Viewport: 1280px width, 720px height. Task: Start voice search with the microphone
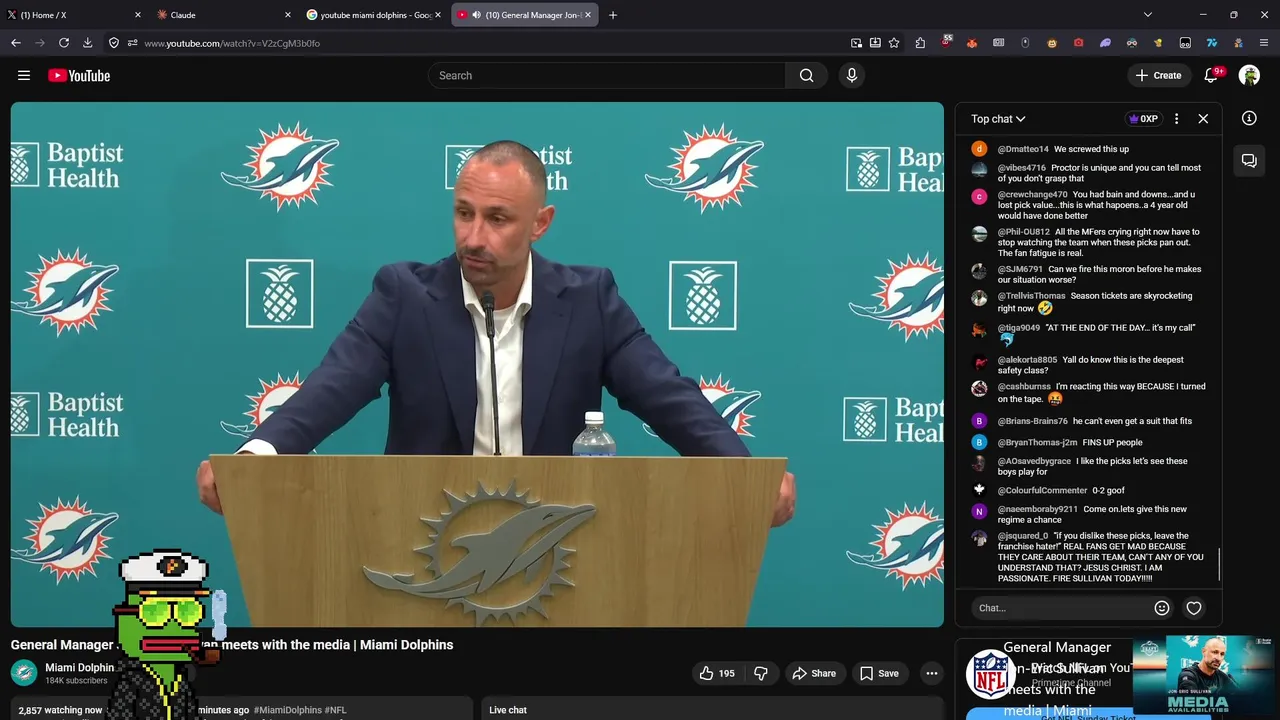coord(852,75)
